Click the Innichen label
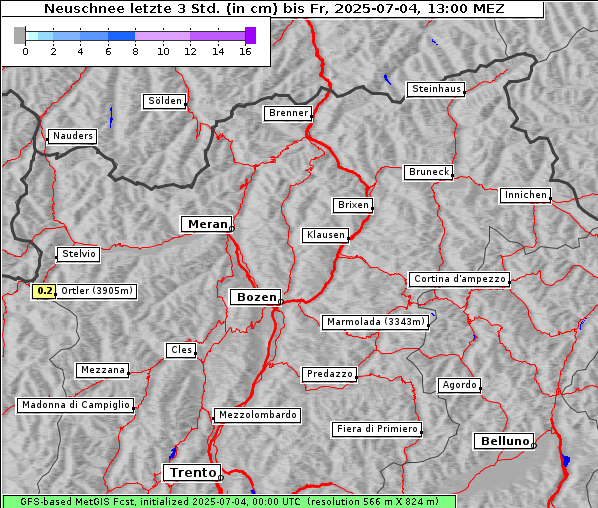The width and height of the screenshot is (598, 508). [526, 195]
